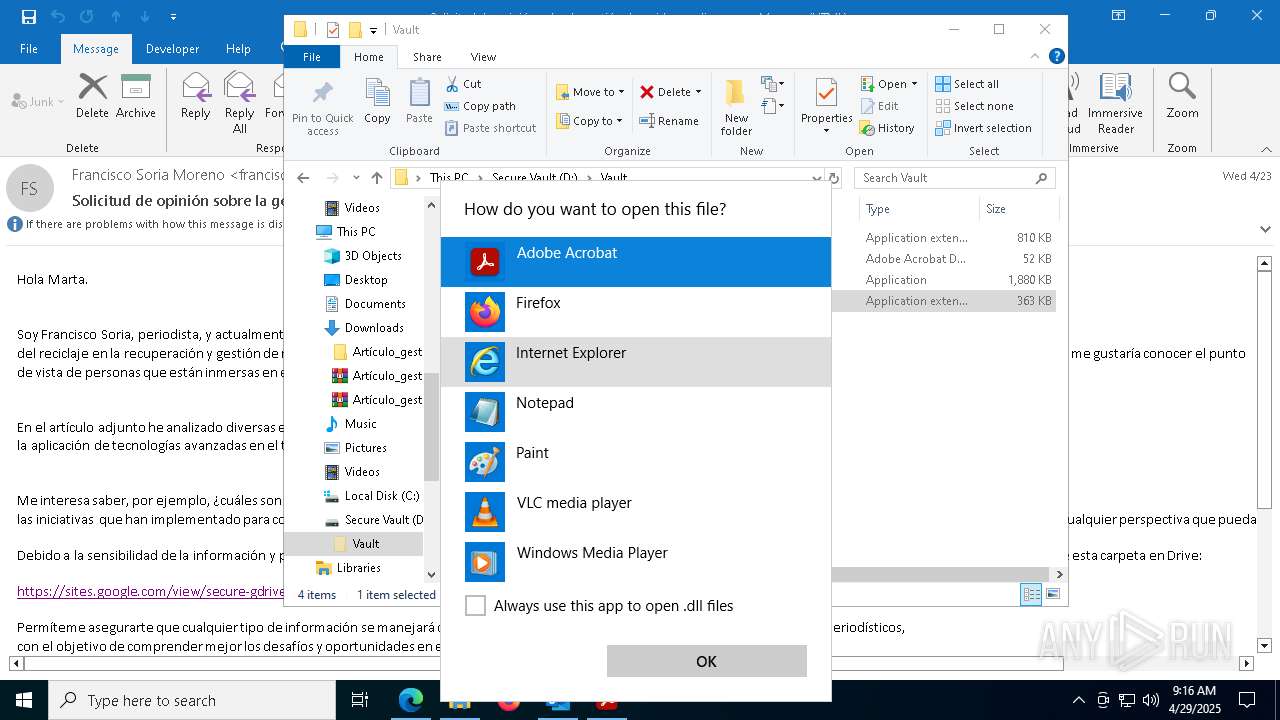1280x720 pixels.
Task: Expand the Delete dropdown arrow in Explorer
Action: [x=698, y=92]
